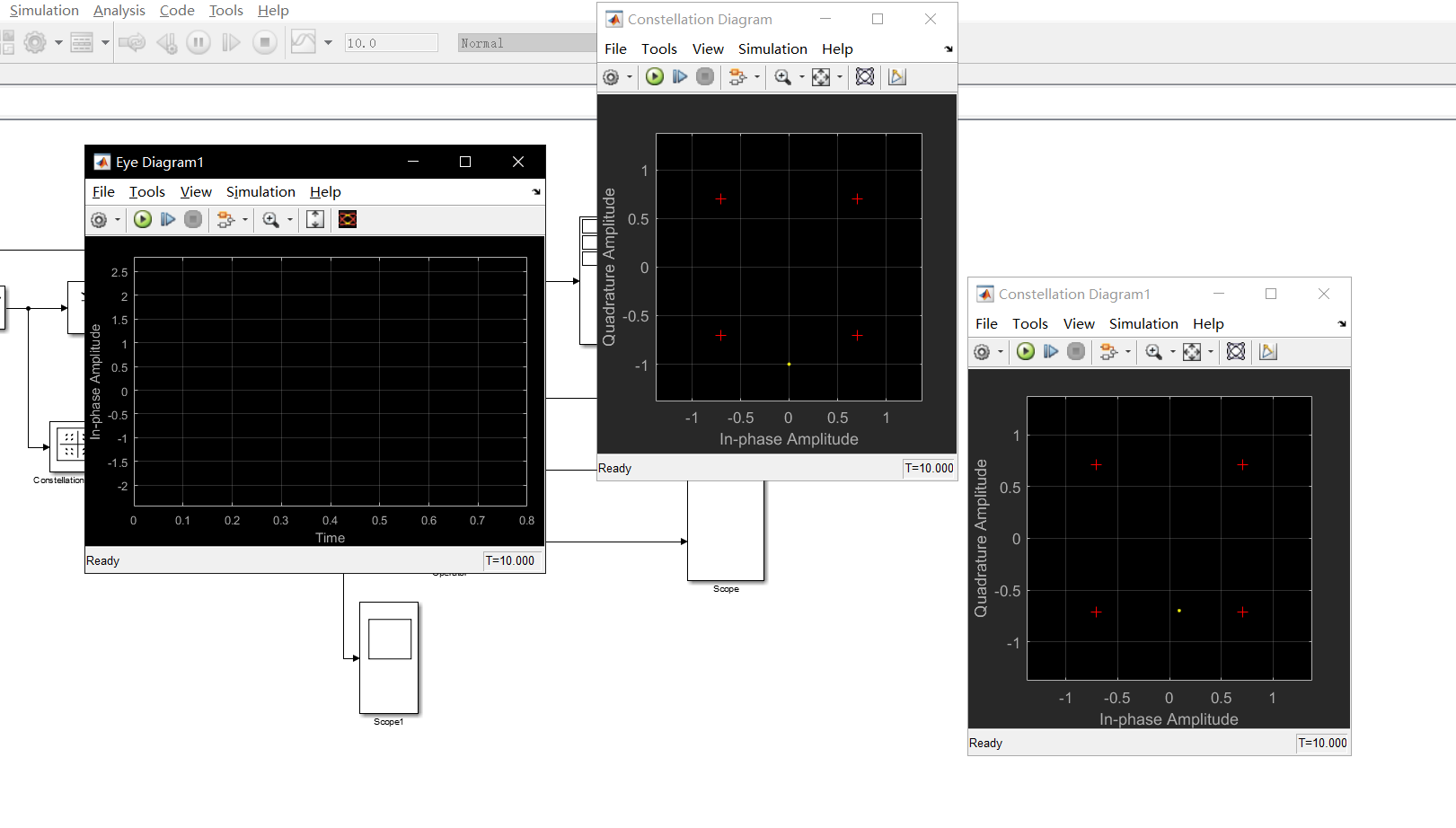Step forward in Eye Diagram1 toolbar

tap(168, 219)
